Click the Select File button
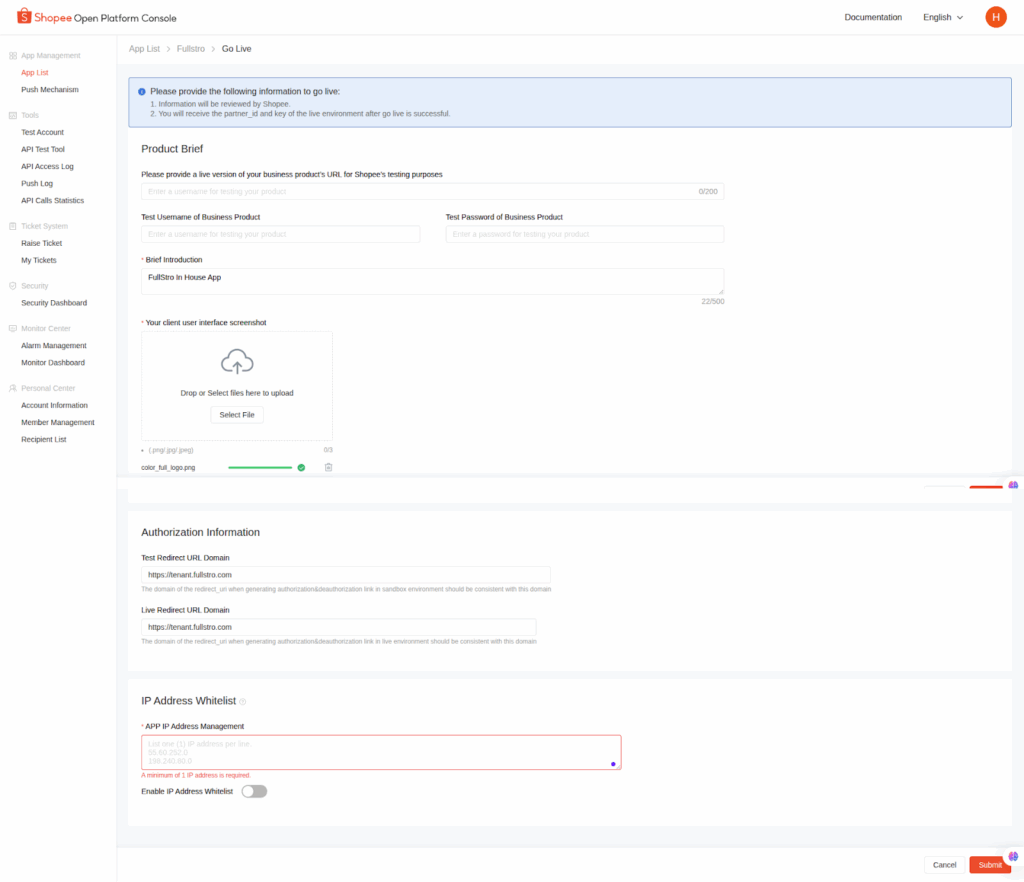 tap(237, 414)
